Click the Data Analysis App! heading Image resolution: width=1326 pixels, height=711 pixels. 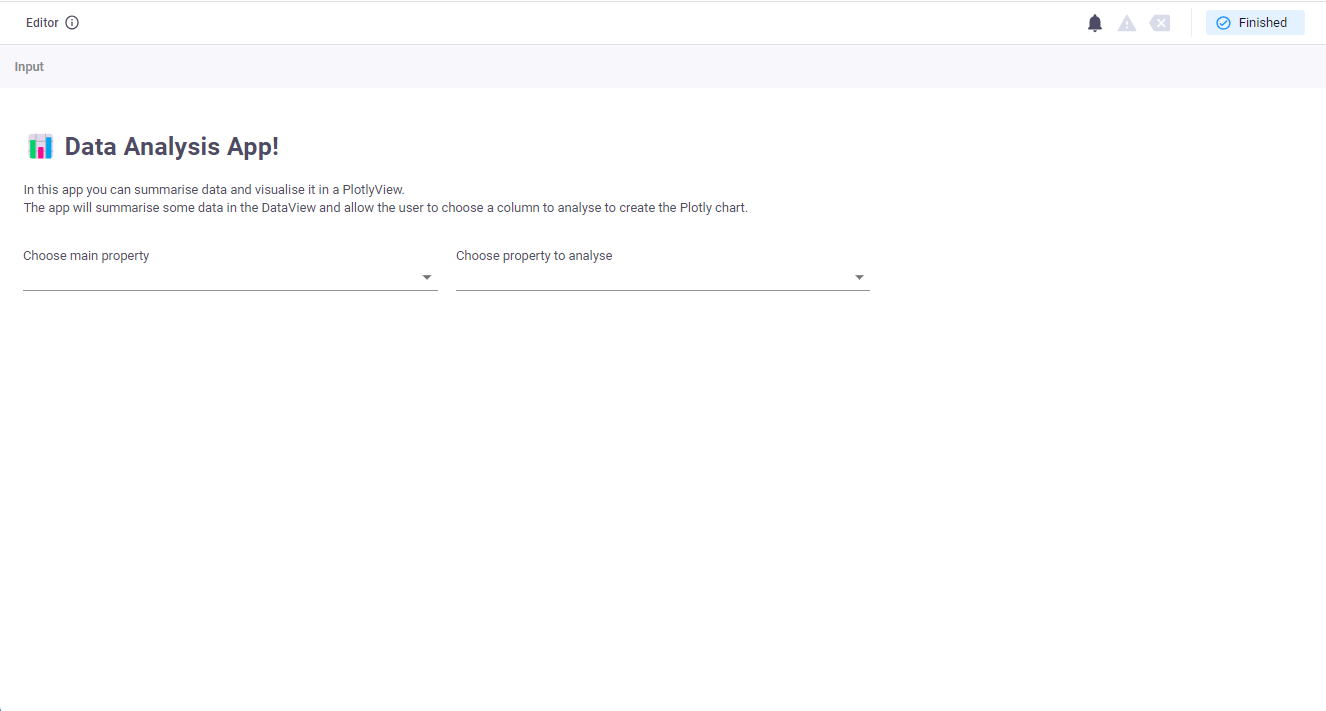click(x=171, y=147)
